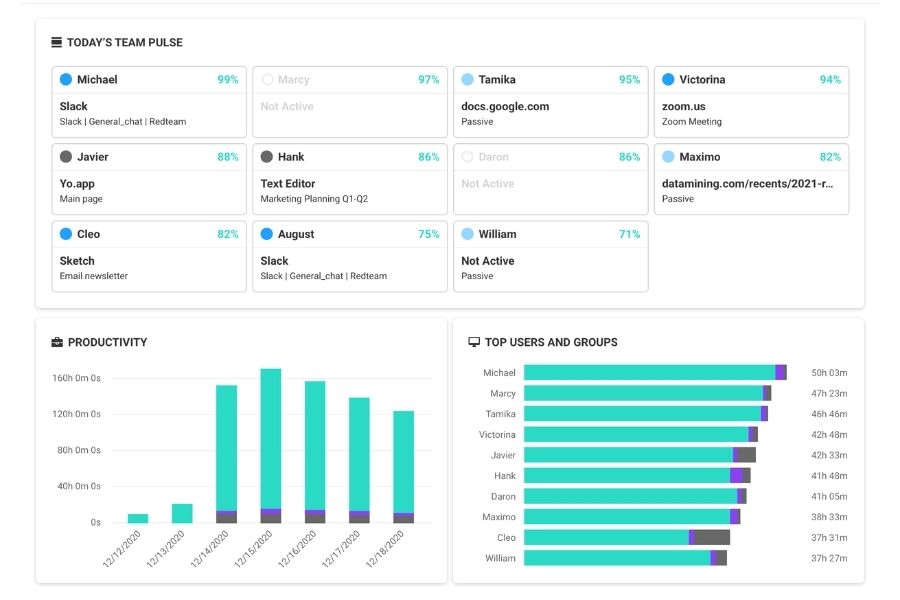Click the 12/15/2020 tallest productivity bar

270,446
